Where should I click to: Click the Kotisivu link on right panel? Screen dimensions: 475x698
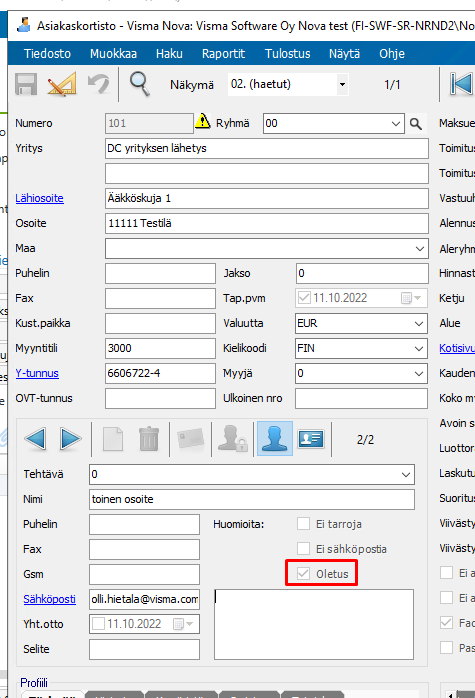[x=457, y=348]
